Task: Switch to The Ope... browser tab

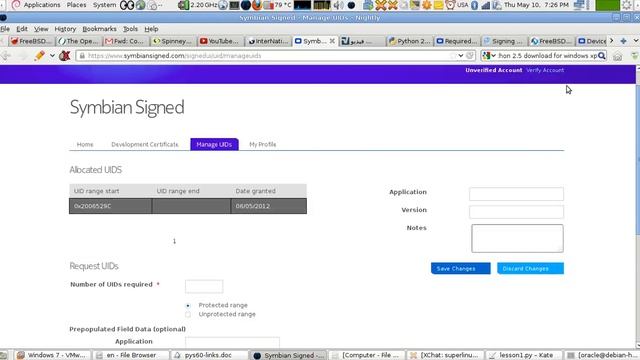Action: [x=78, y=41]
